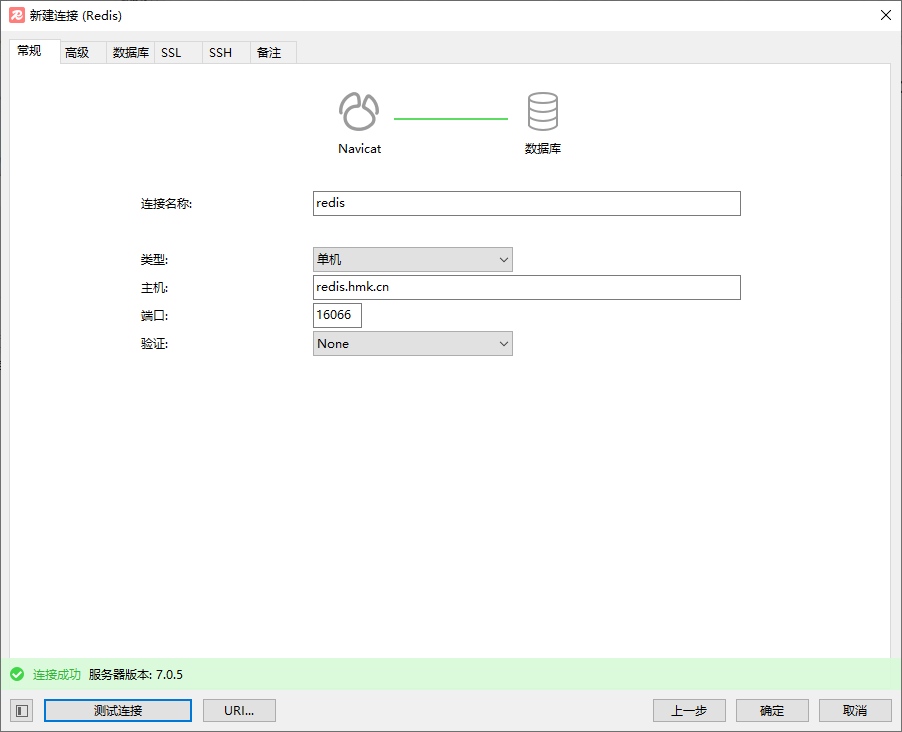Open the URI... button
This screenshot has width=902, height=732.
click(239, 711)
